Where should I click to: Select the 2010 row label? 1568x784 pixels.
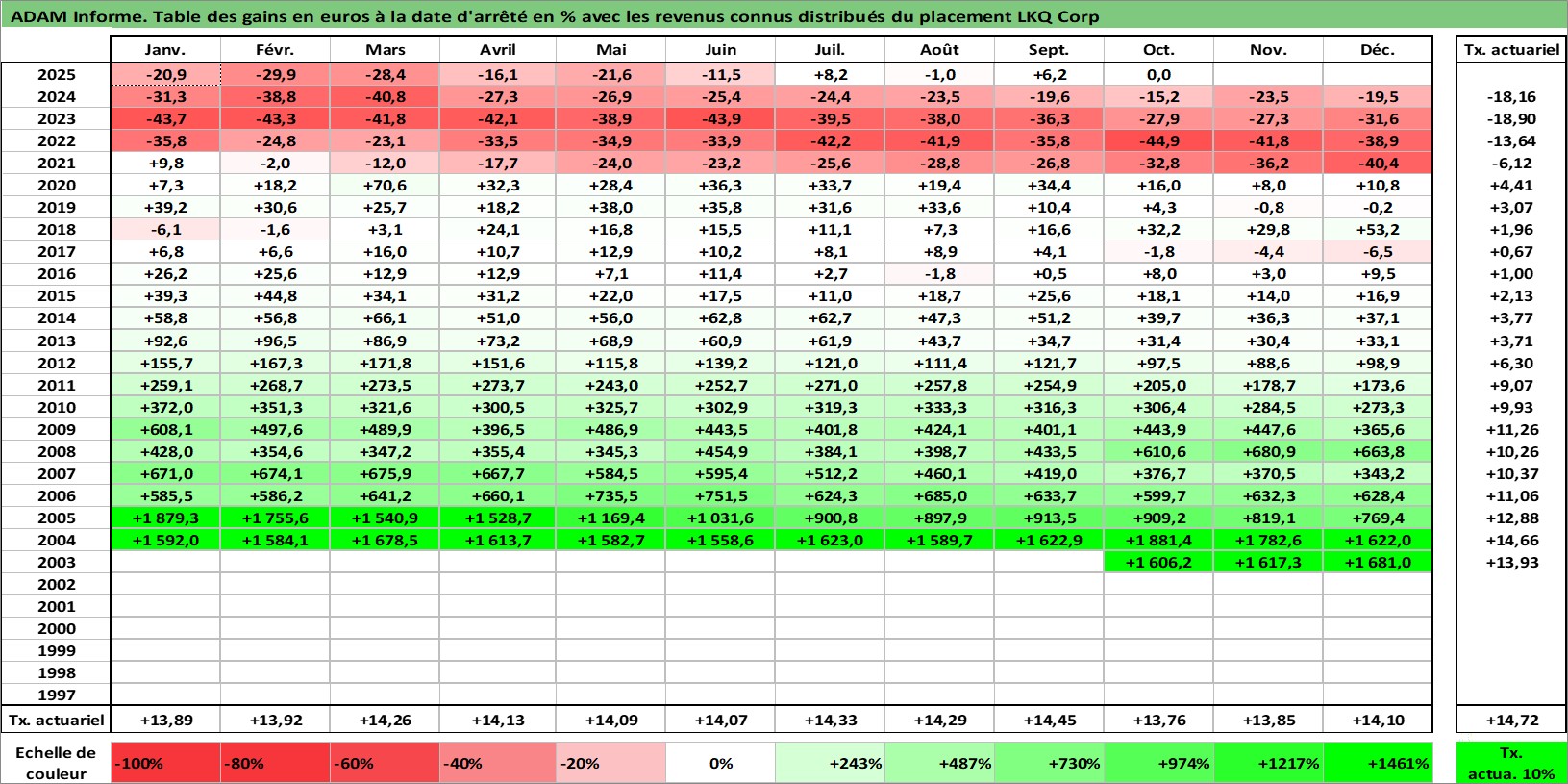click(57, 408)
